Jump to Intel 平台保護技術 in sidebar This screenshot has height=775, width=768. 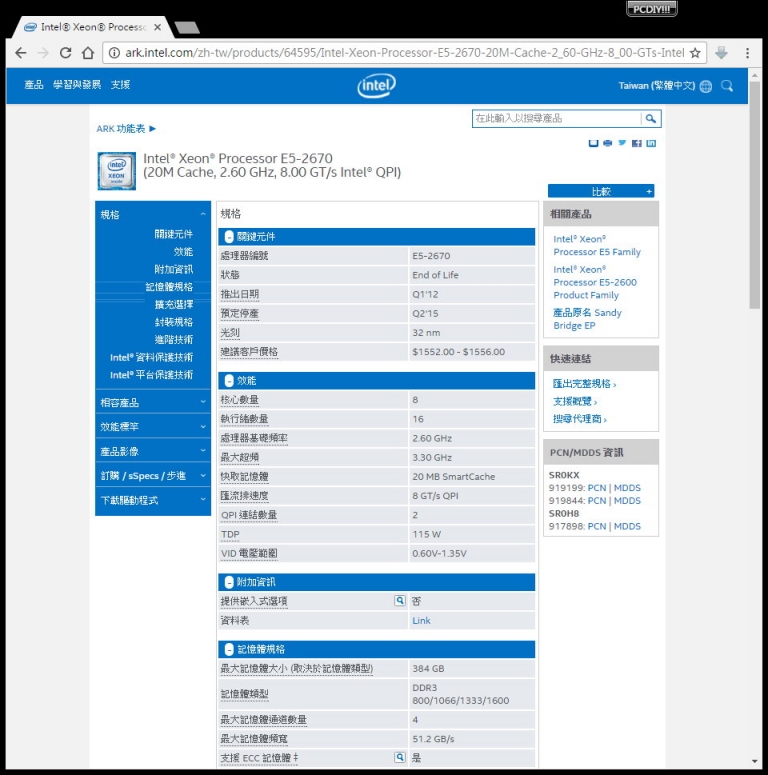pos(151,375)
